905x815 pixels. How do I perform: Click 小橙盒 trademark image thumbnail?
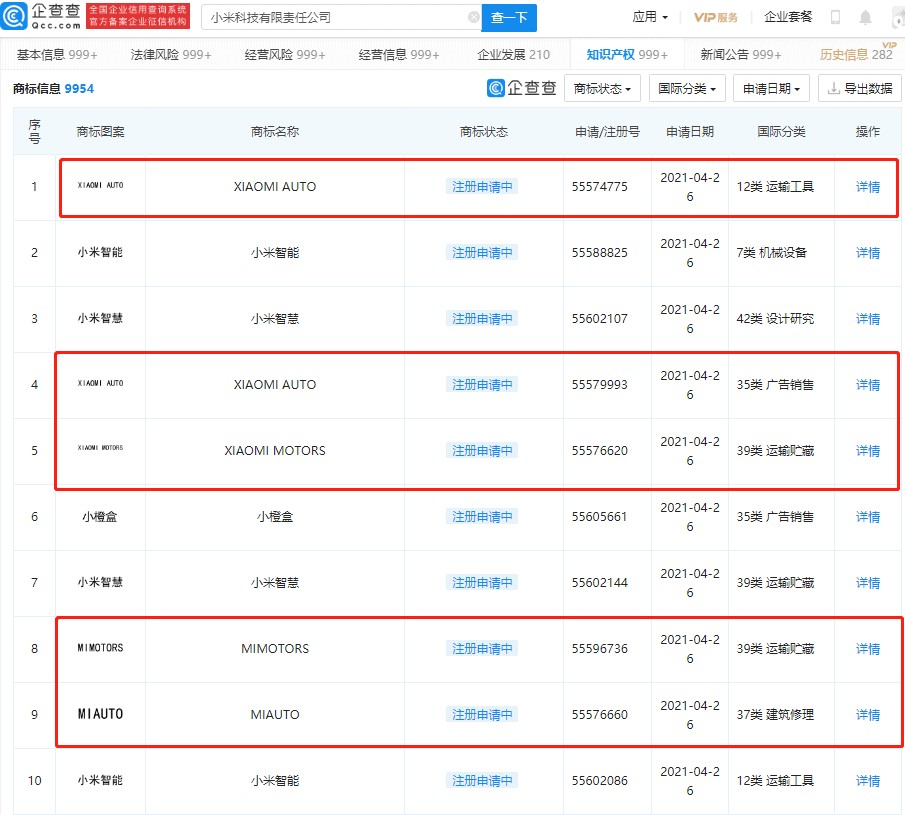tap(100, 517)
